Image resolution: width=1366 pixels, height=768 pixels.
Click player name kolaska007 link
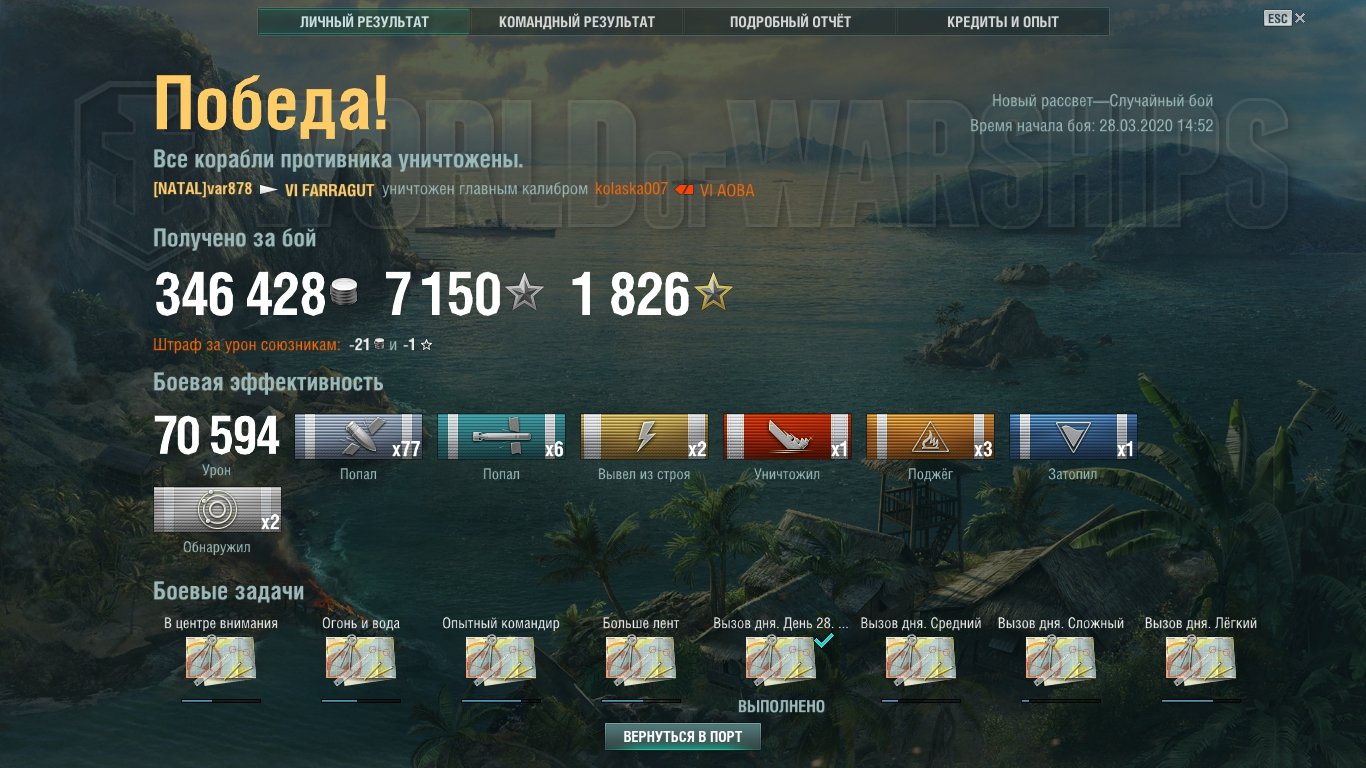click(631, 189)
